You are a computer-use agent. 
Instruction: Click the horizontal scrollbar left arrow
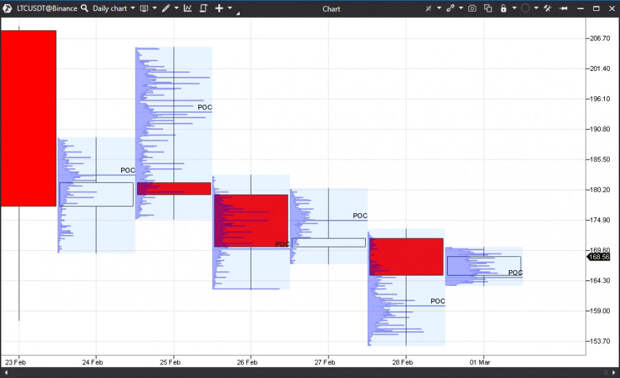pos(6,372)
